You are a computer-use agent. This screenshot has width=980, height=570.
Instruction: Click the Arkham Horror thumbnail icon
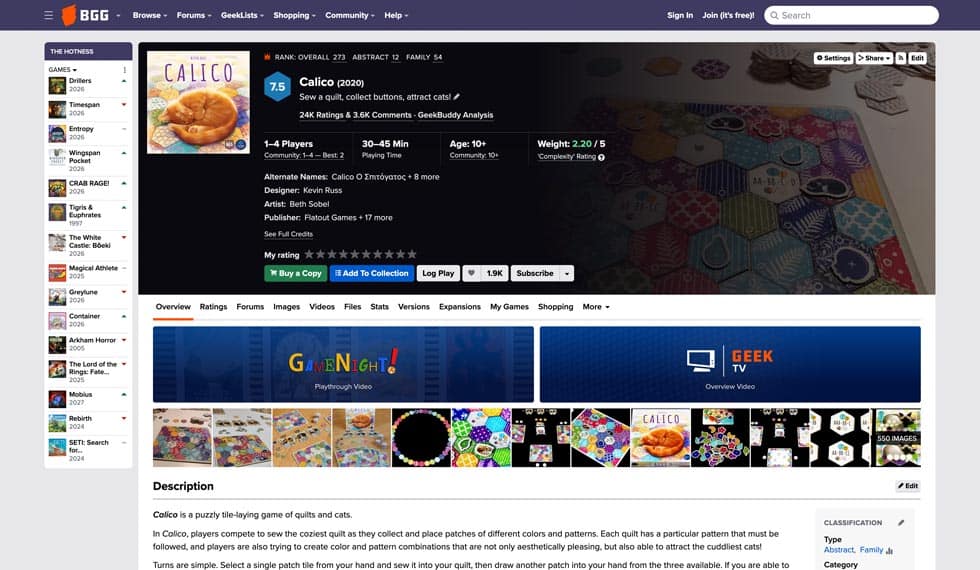(x=58, y=345)
